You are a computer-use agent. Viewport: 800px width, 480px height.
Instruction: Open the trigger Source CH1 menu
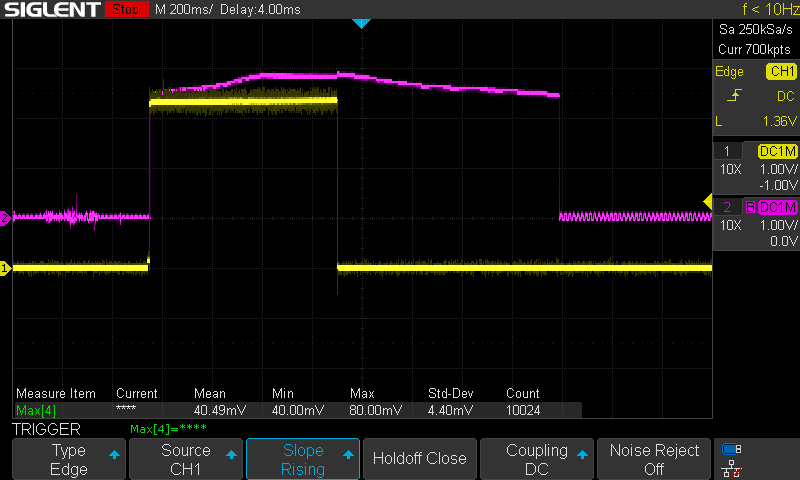click(186, 459)
